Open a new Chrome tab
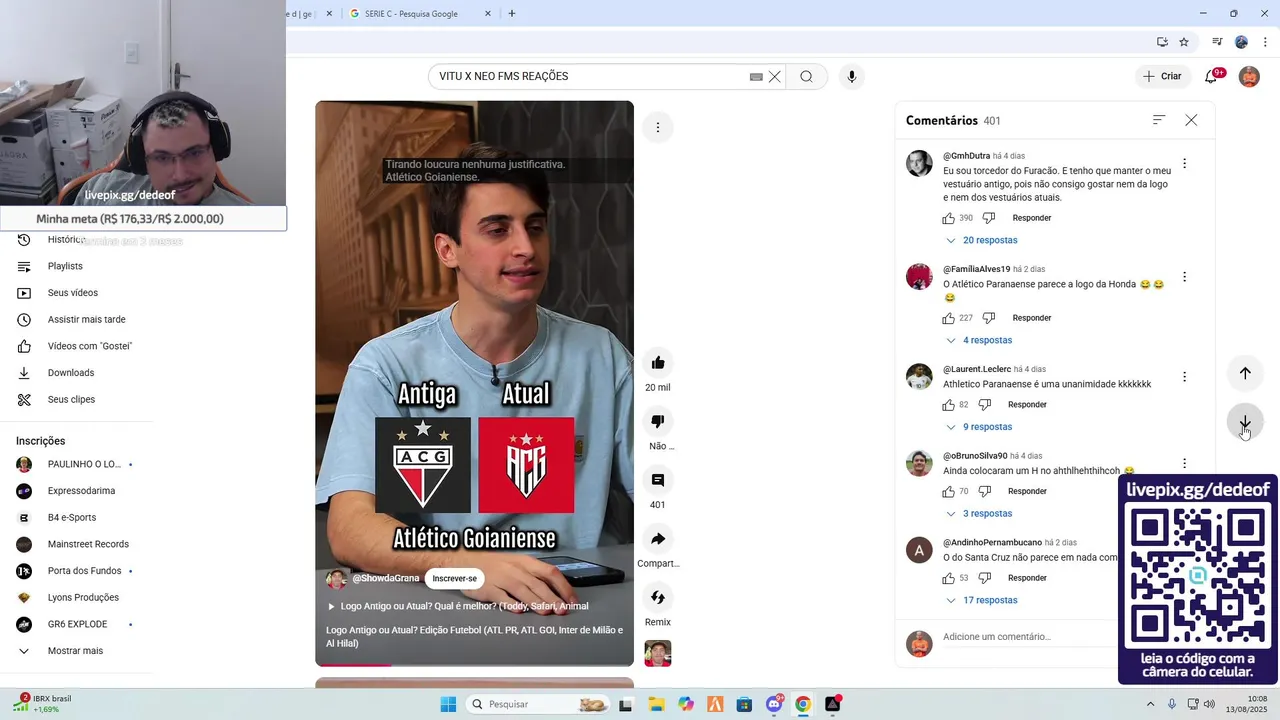Screen dimensions: 1280x720 tap(512, 14)
